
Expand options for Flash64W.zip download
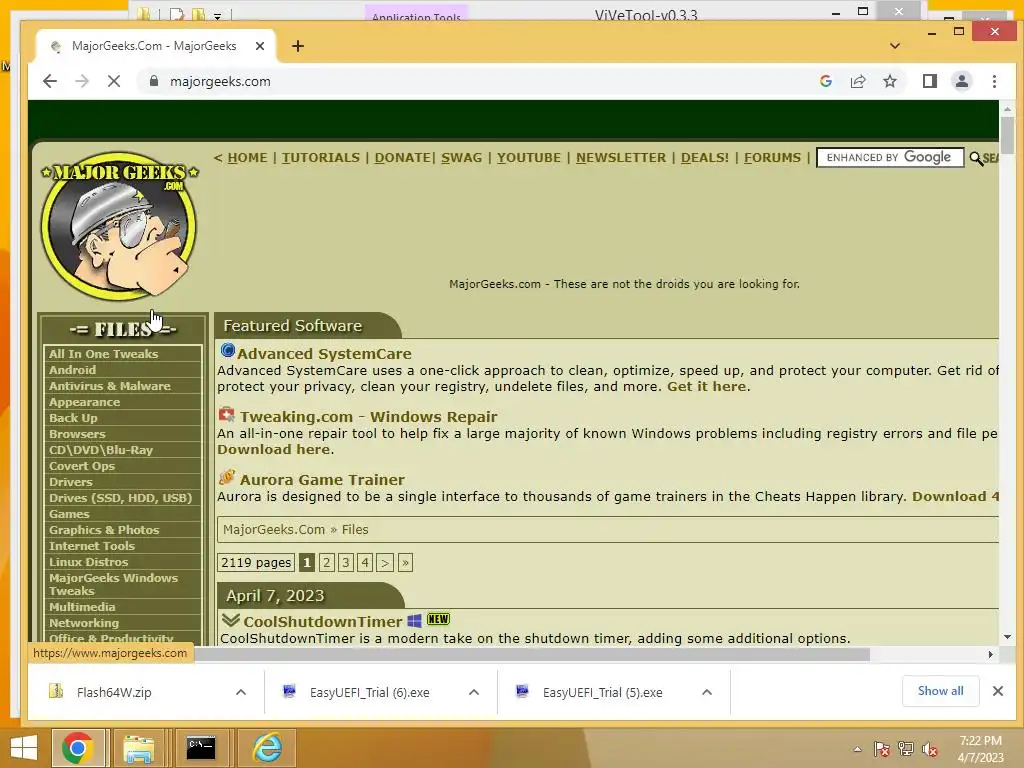click(241, 692)
